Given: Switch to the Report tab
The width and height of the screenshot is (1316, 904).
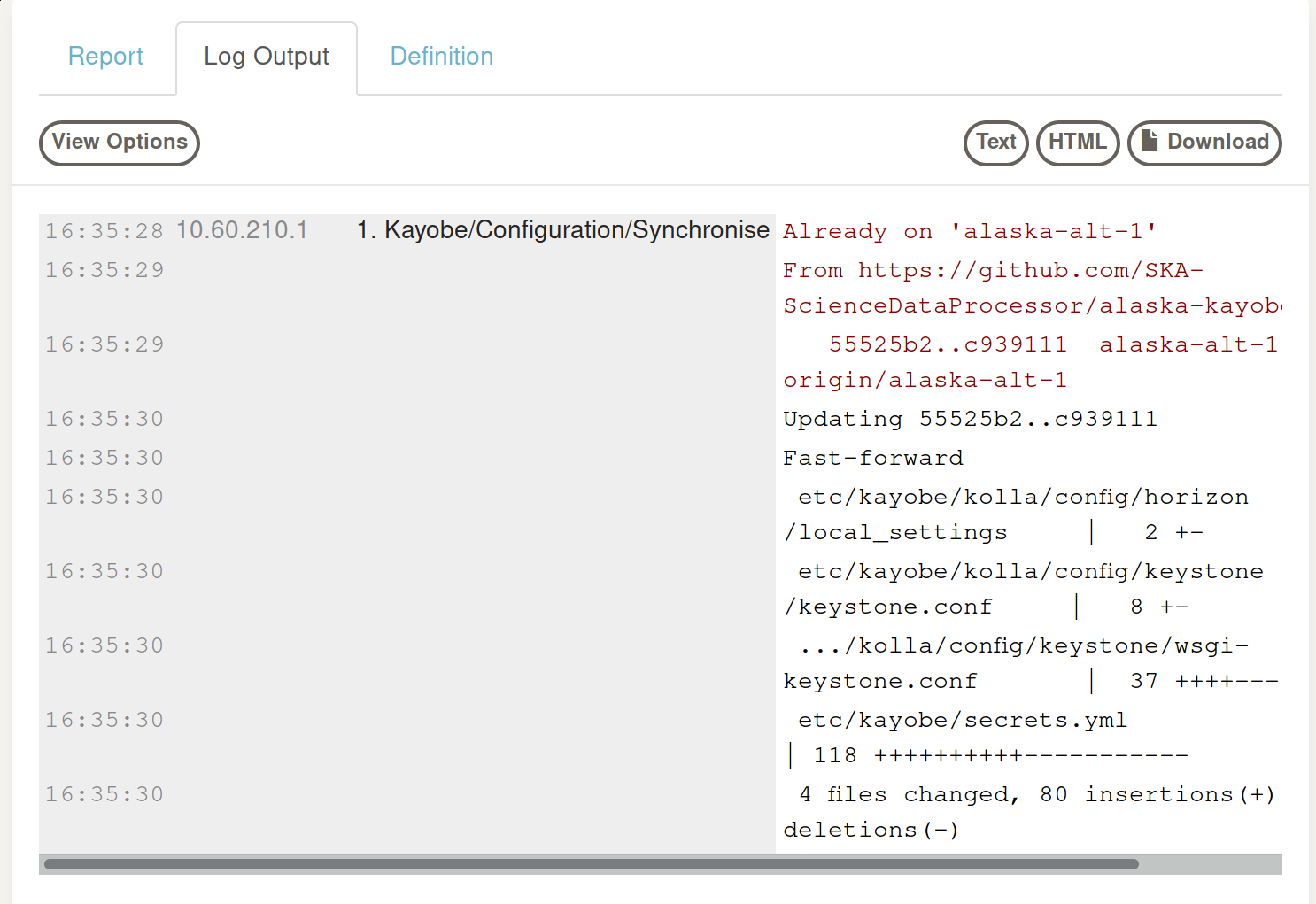Looking at the screenshot, I should [105, 57].
